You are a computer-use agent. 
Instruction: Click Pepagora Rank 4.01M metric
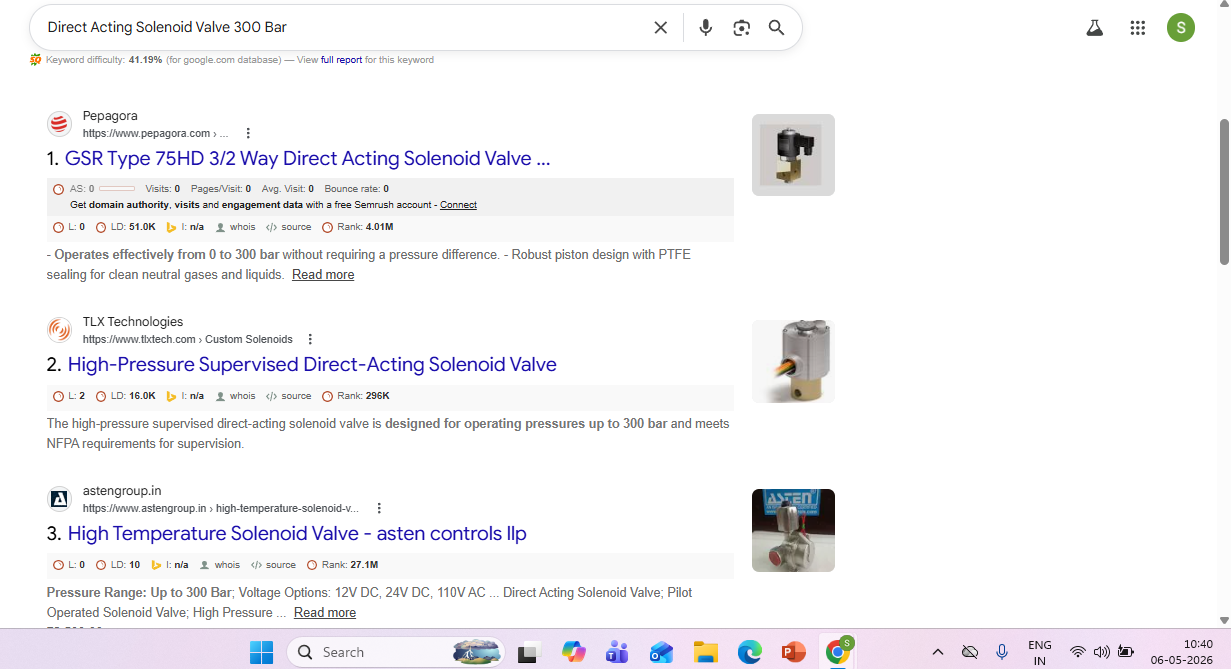click(358, 227)
